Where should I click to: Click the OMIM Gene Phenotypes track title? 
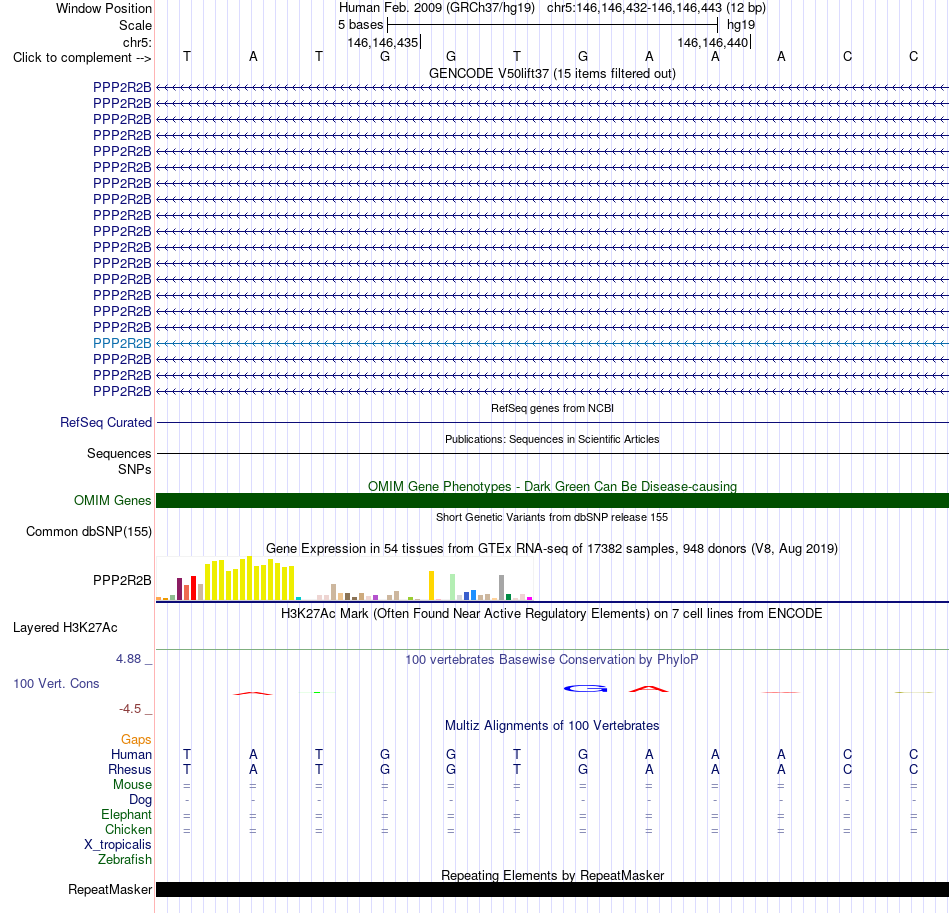[x=552, y=486]
